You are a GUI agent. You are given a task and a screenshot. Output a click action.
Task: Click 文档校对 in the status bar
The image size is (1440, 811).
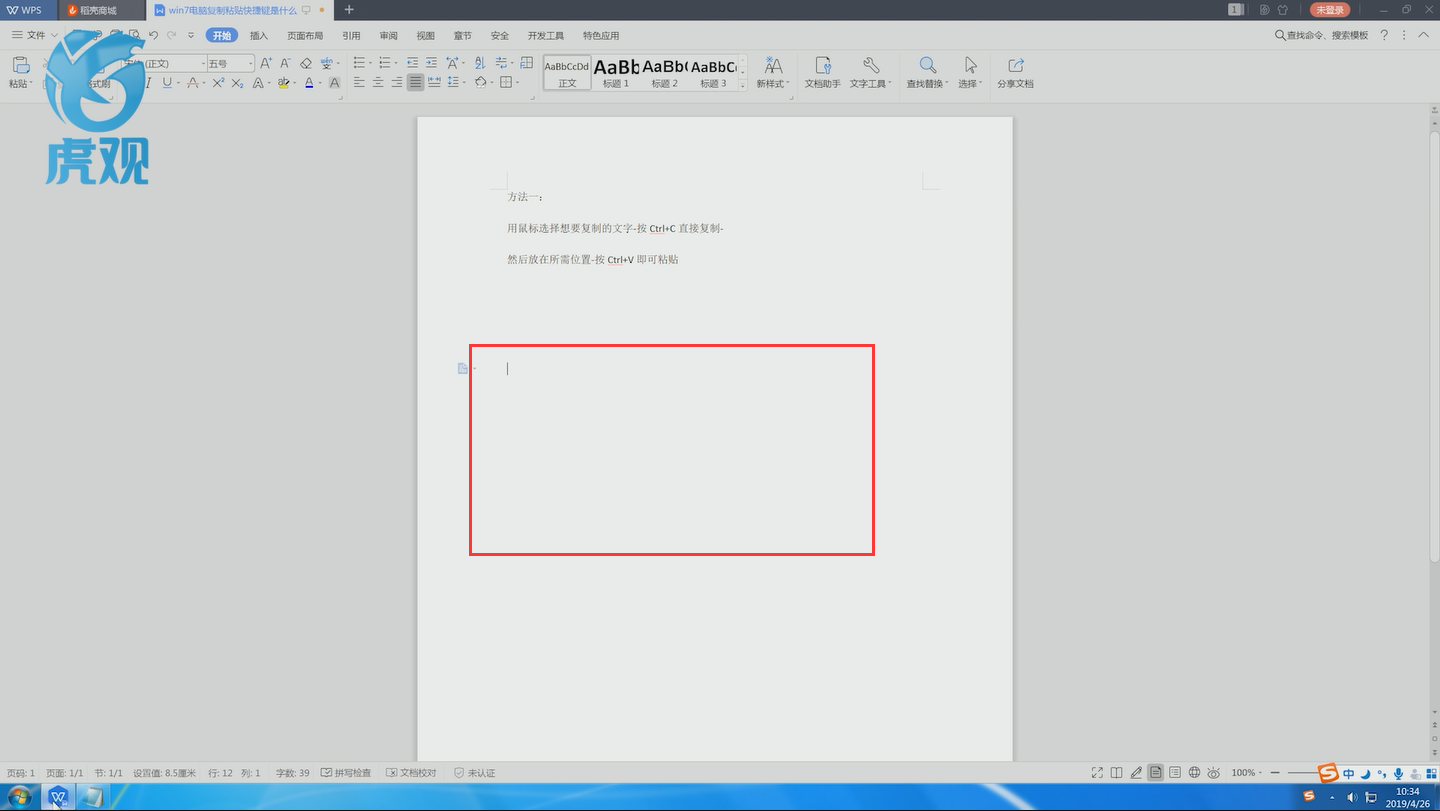click(412, 773)
